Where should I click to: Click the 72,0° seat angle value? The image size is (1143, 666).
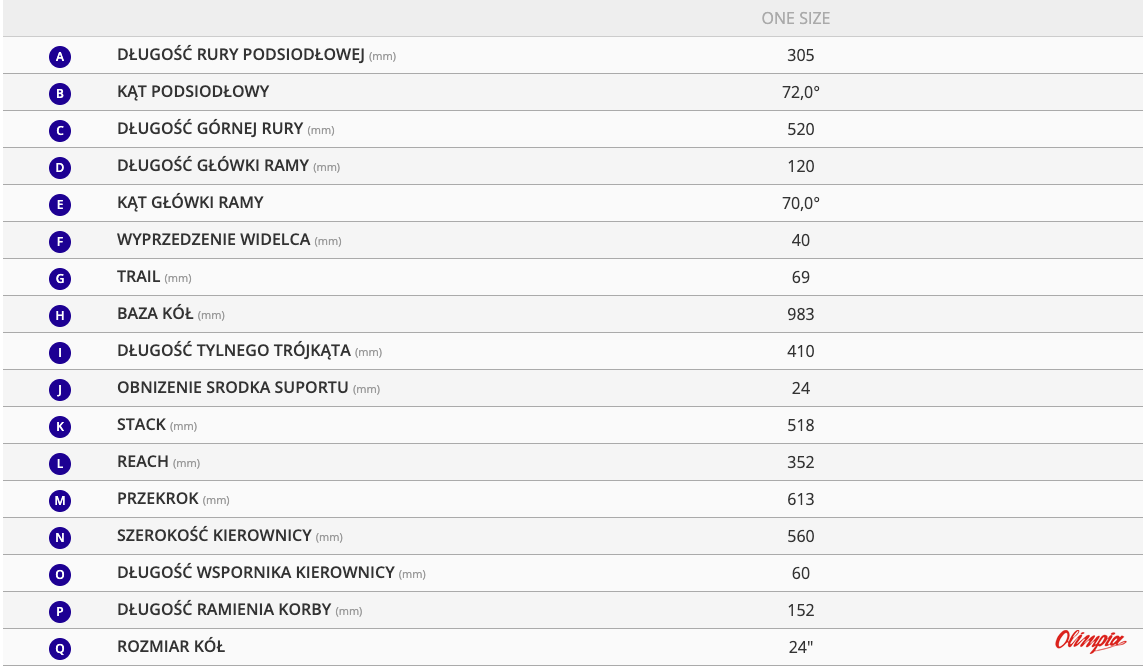click(800, 92)
